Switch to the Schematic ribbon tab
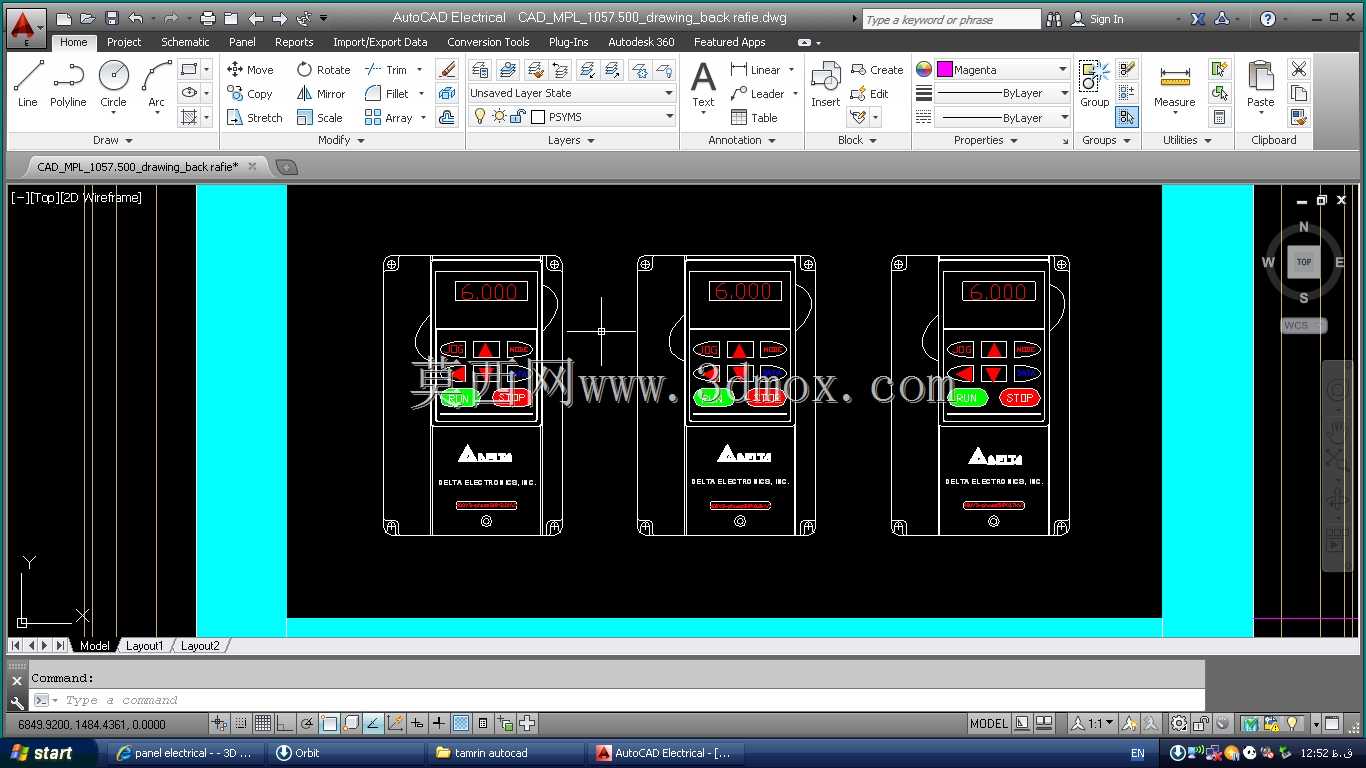This screenshot has width=1366, height=768. 185,42
